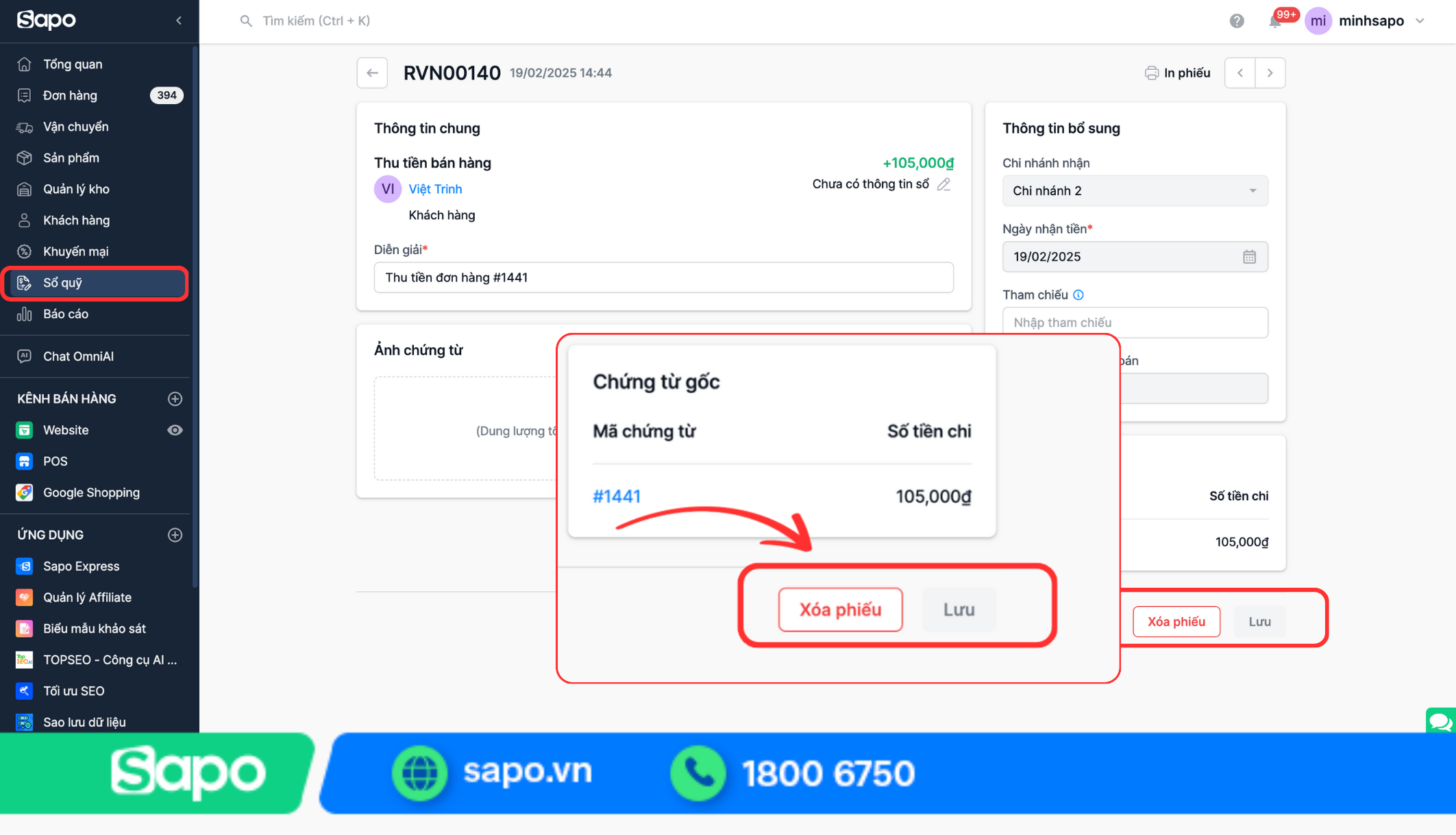Click the Nhập tham chiếu input field
Image resolution: width=1456 pixels, height=835 pixels.
click(x=1135, y=323)
